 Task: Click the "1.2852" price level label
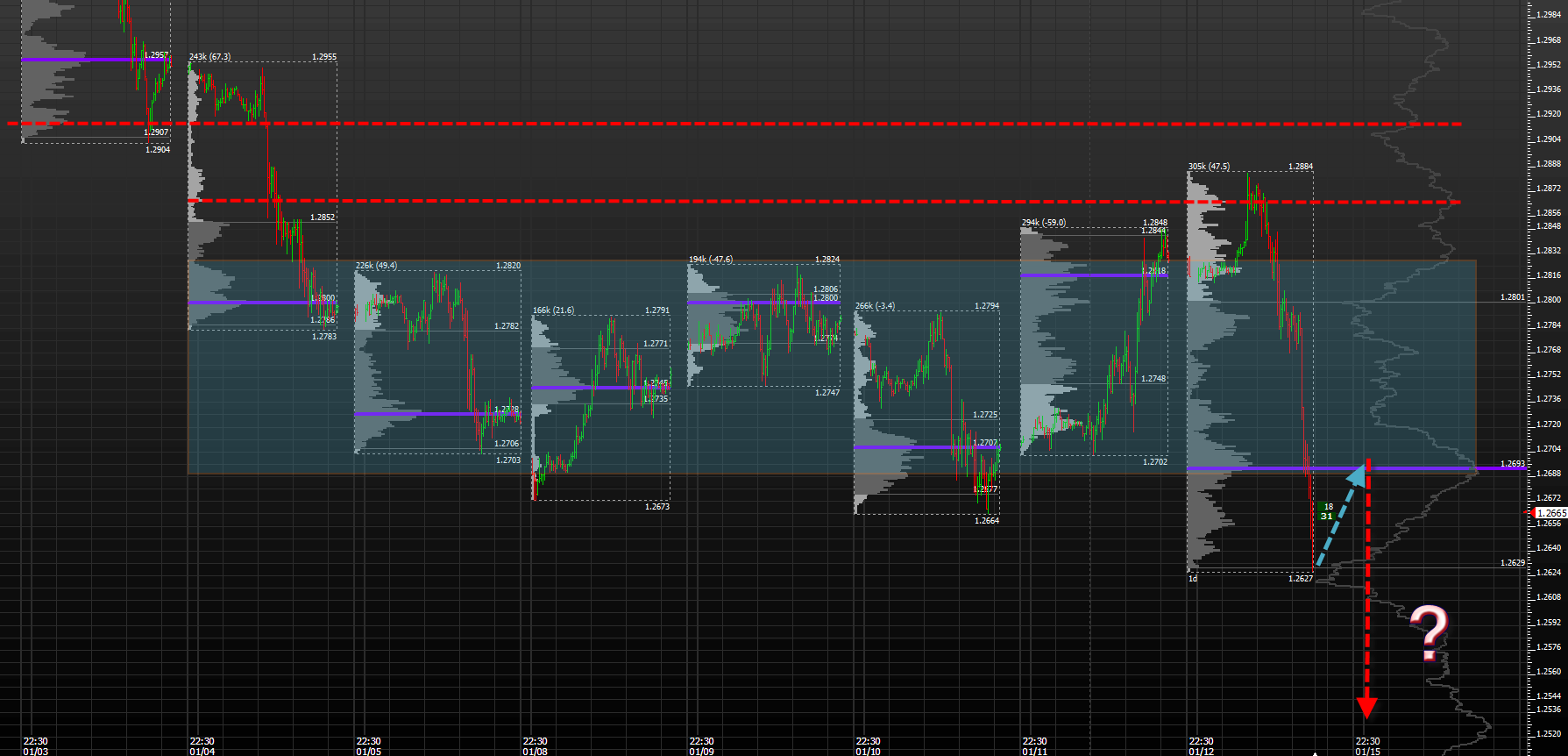coord(323,218)
